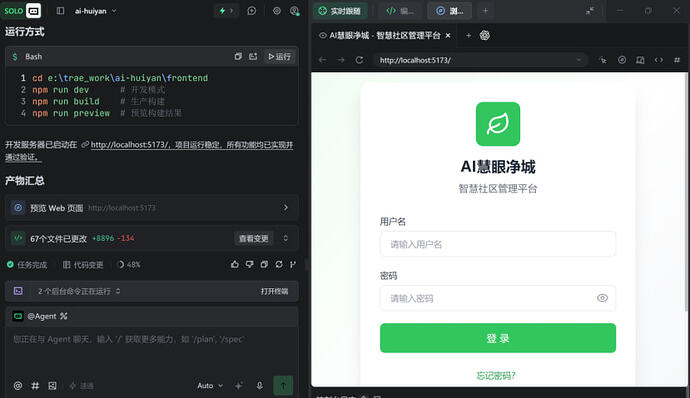Click the green leaf logo
The width and height of the screenshot is (690, 398).
[x=498, y=124]
